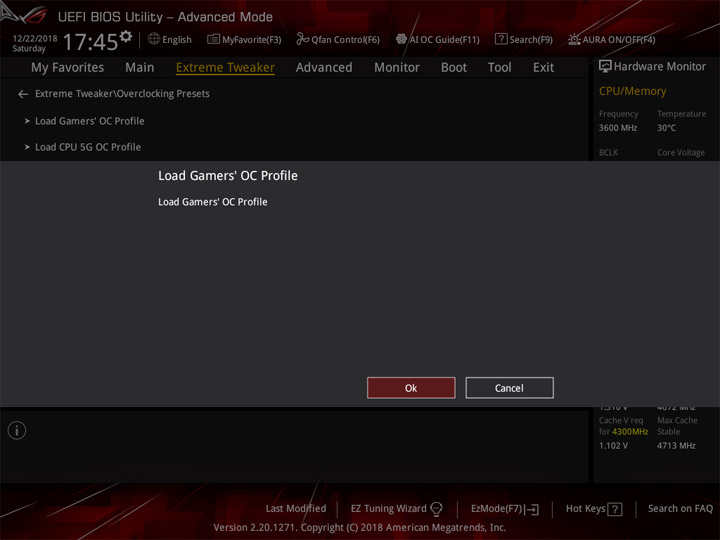Click Qfan Control(F6) text
The image size is (720, 540).
(x=345, y=40)
